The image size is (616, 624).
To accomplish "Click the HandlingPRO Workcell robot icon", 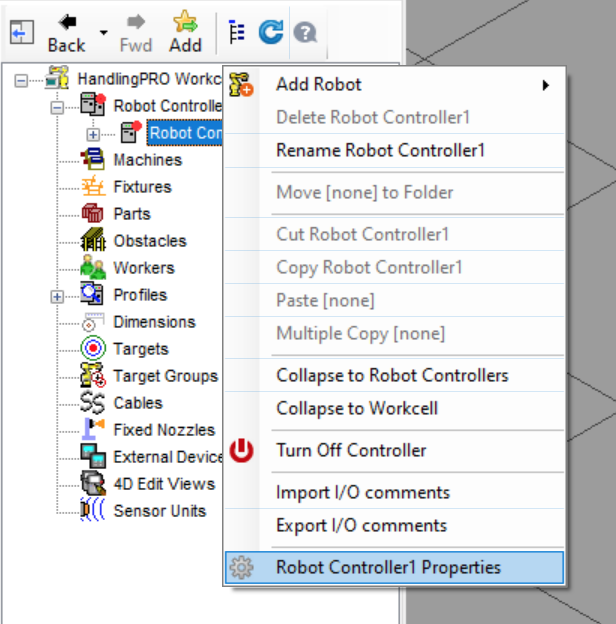I will 57,78.
